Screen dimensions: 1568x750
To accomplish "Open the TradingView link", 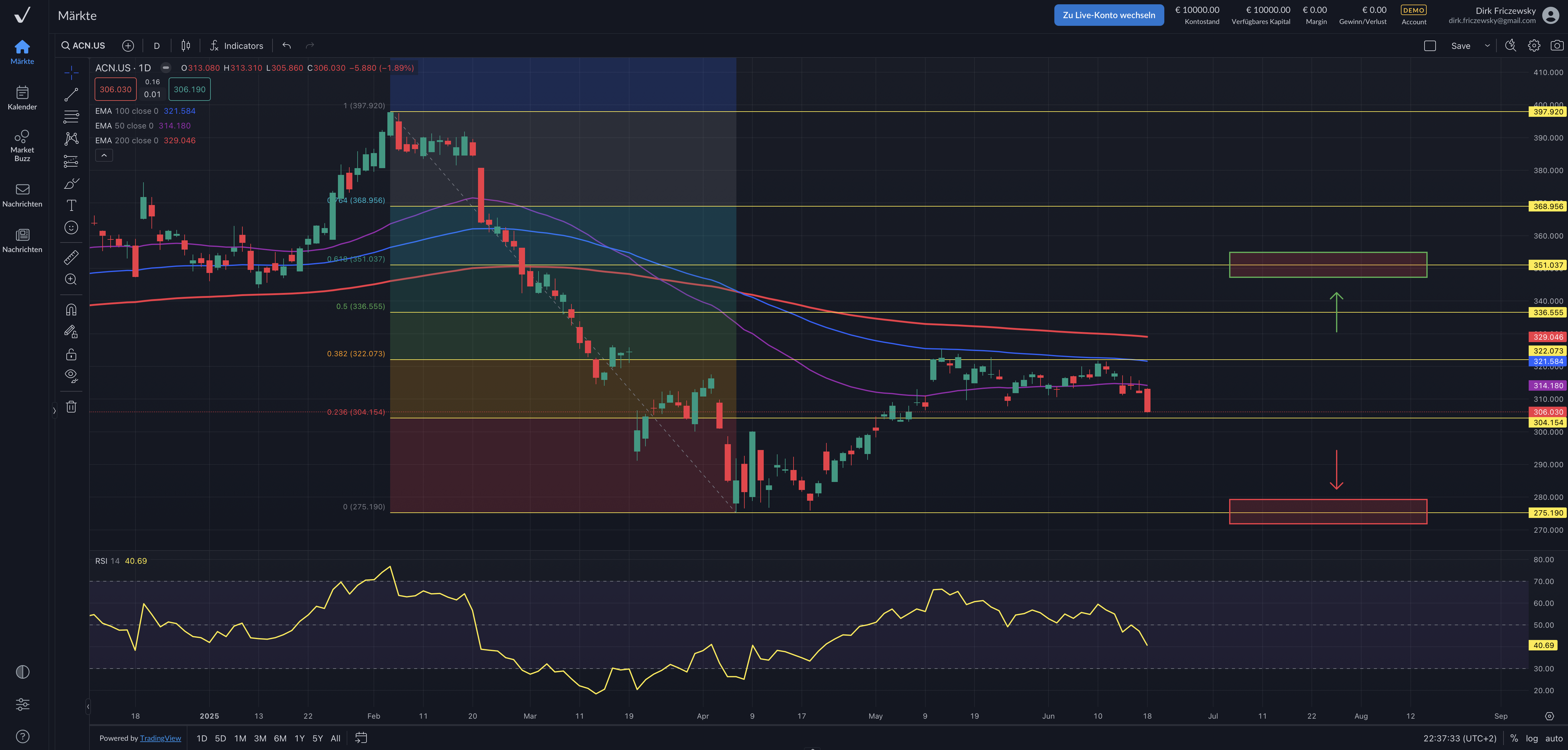I will [x=160, y=738].
